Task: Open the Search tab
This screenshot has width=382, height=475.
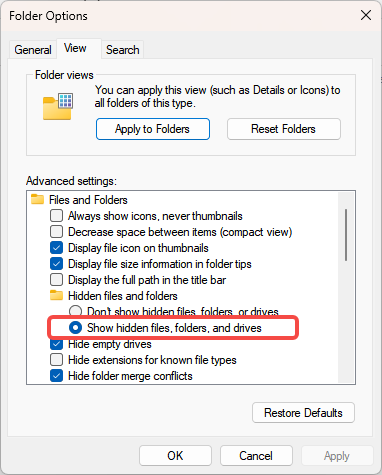Action: coord(122,50)
